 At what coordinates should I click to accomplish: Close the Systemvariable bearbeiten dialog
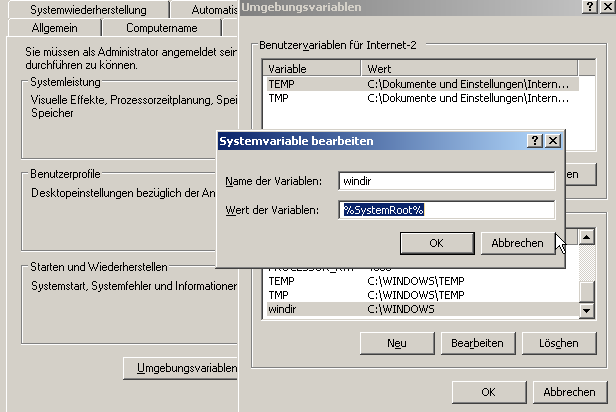tap(552, 141)
